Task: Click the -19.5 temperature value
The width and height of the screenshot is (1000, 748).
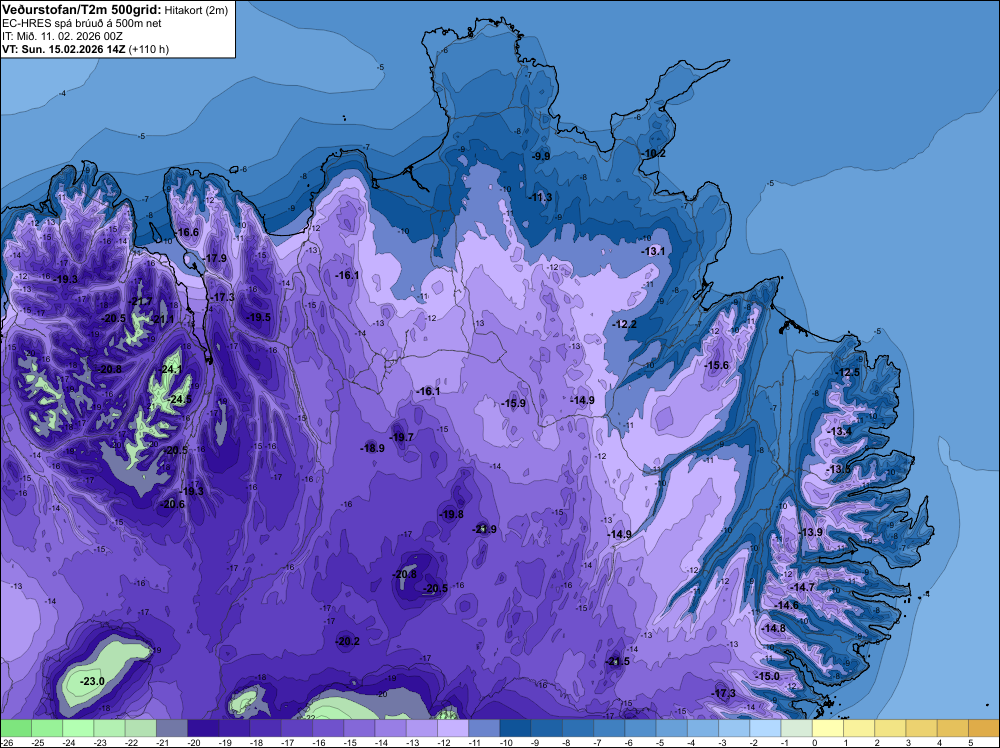Action: (258, 317)
